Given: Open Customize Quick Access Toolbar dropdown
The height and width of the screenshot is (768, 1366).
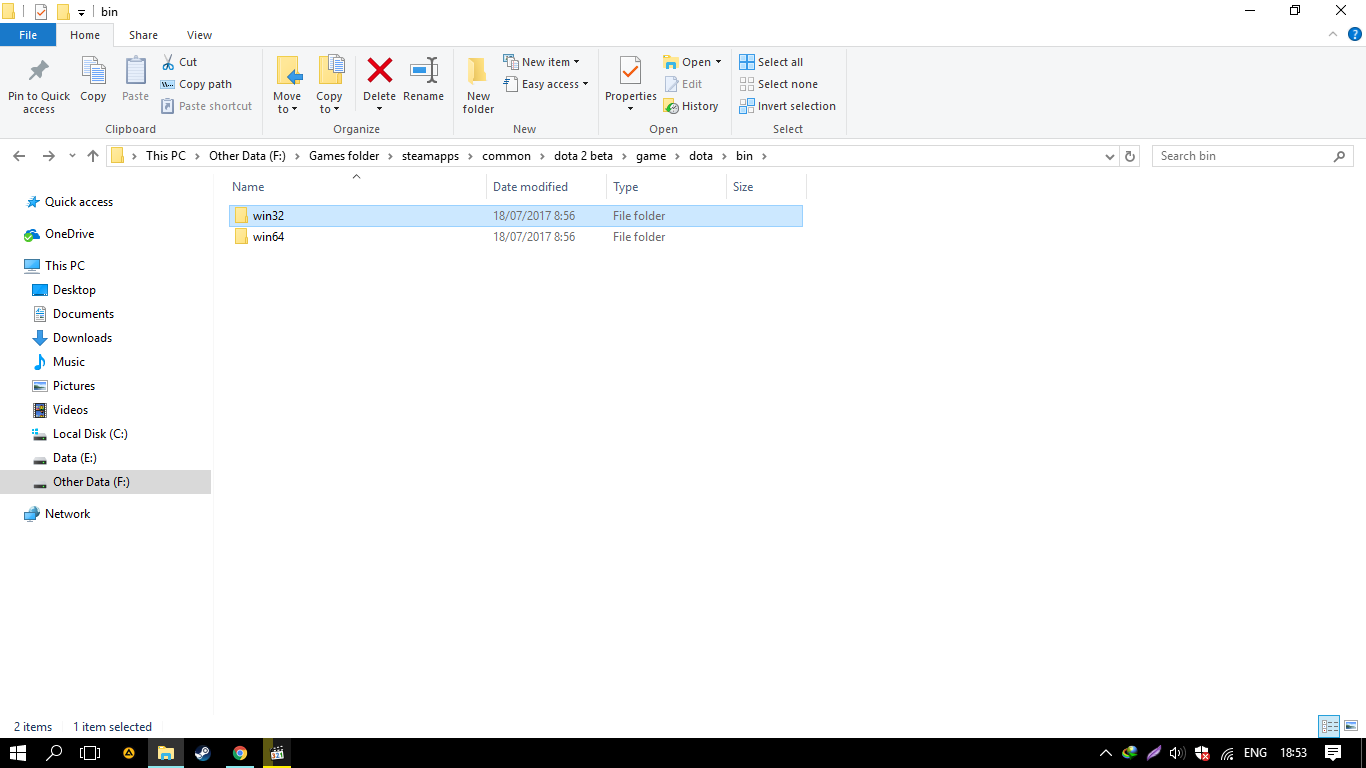Looking at the screenshot, I should pyautogui.click(x=81, y=12).
